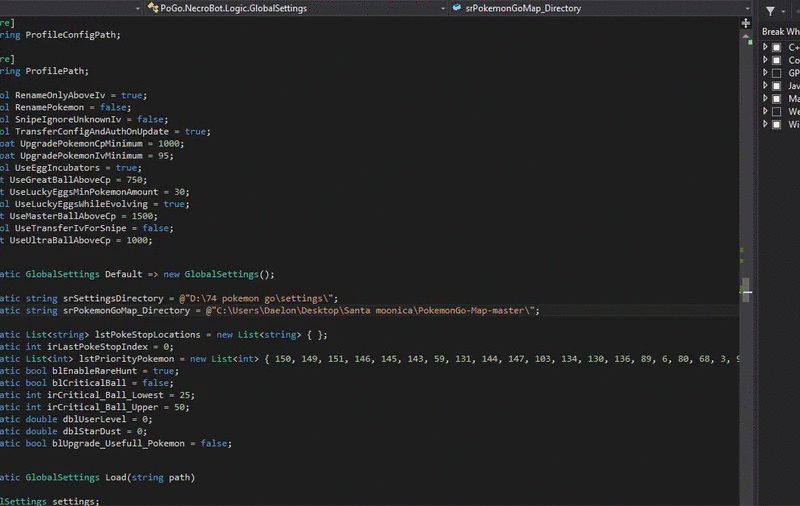Image resolution: width=800 pixels, height=506 pixels.
Task: Click blUpgrade_Usefull_Pokemon in the code
Action: point(118,444)
